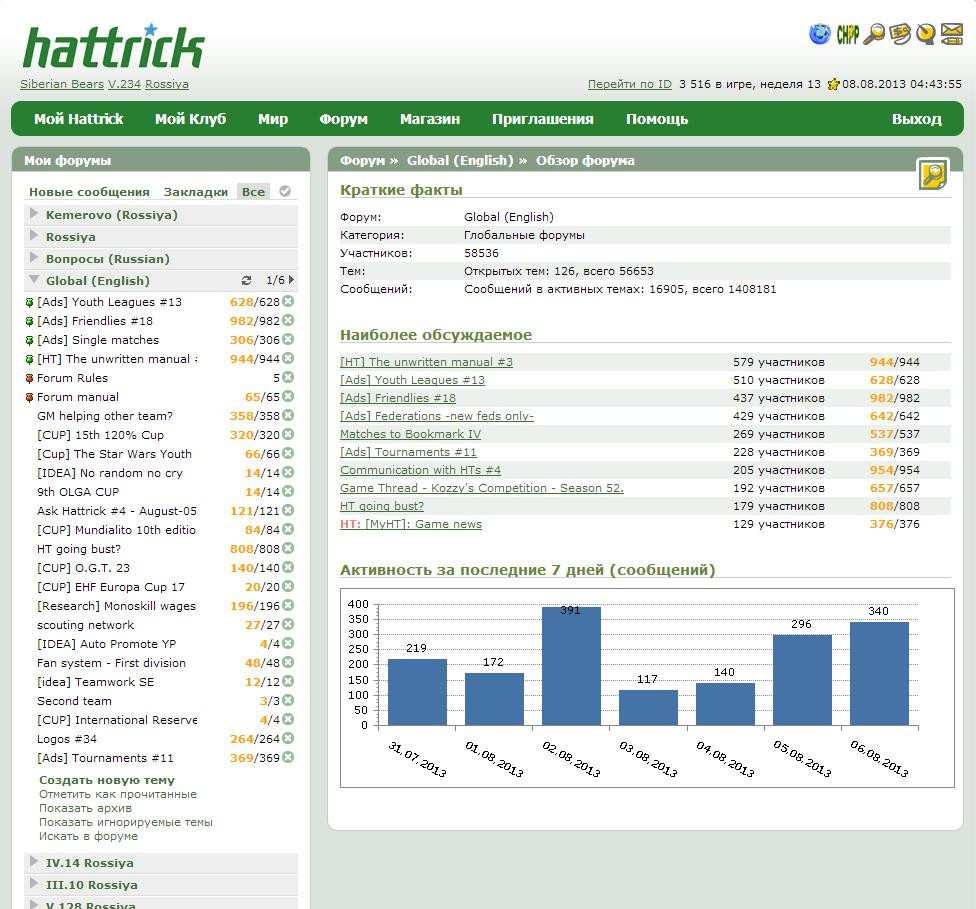The height and width of the screenshot is (909, 976).
Task: Collapse the Global (English) forum group
Action: point(34,280)
